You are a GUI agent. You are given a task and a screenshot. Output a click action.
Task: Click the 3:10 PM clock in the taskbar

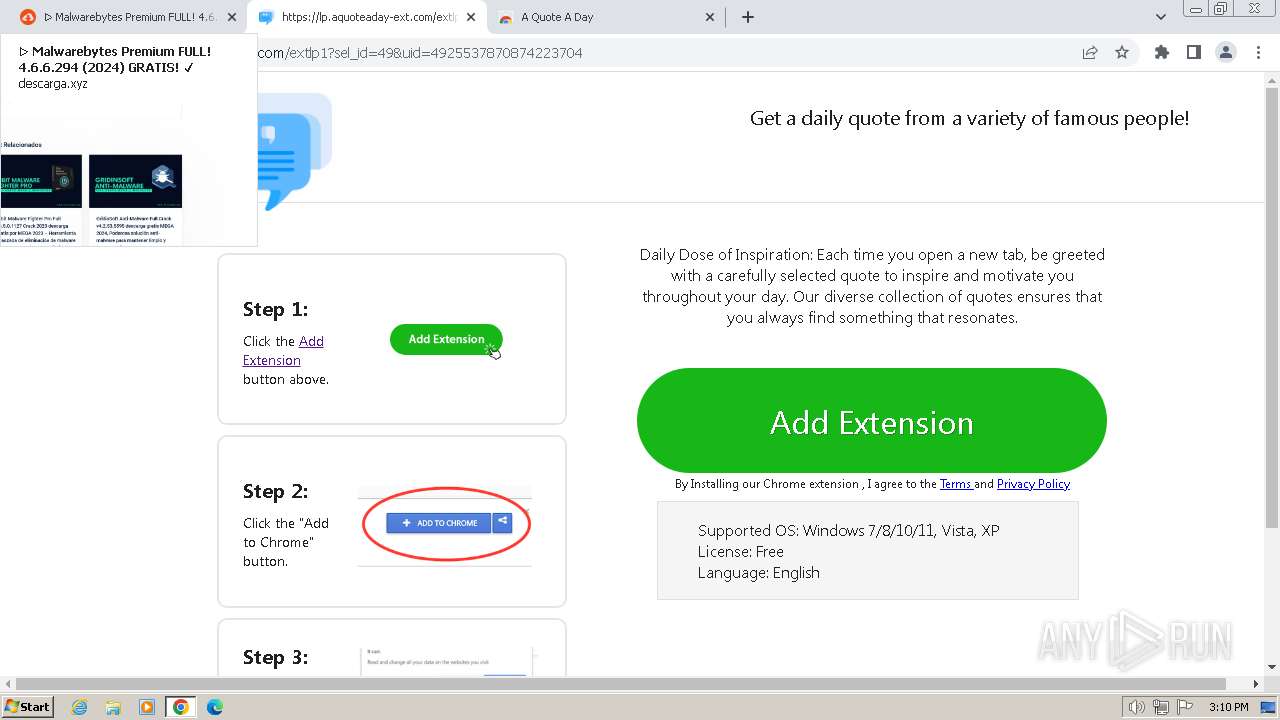point(1228,707)
